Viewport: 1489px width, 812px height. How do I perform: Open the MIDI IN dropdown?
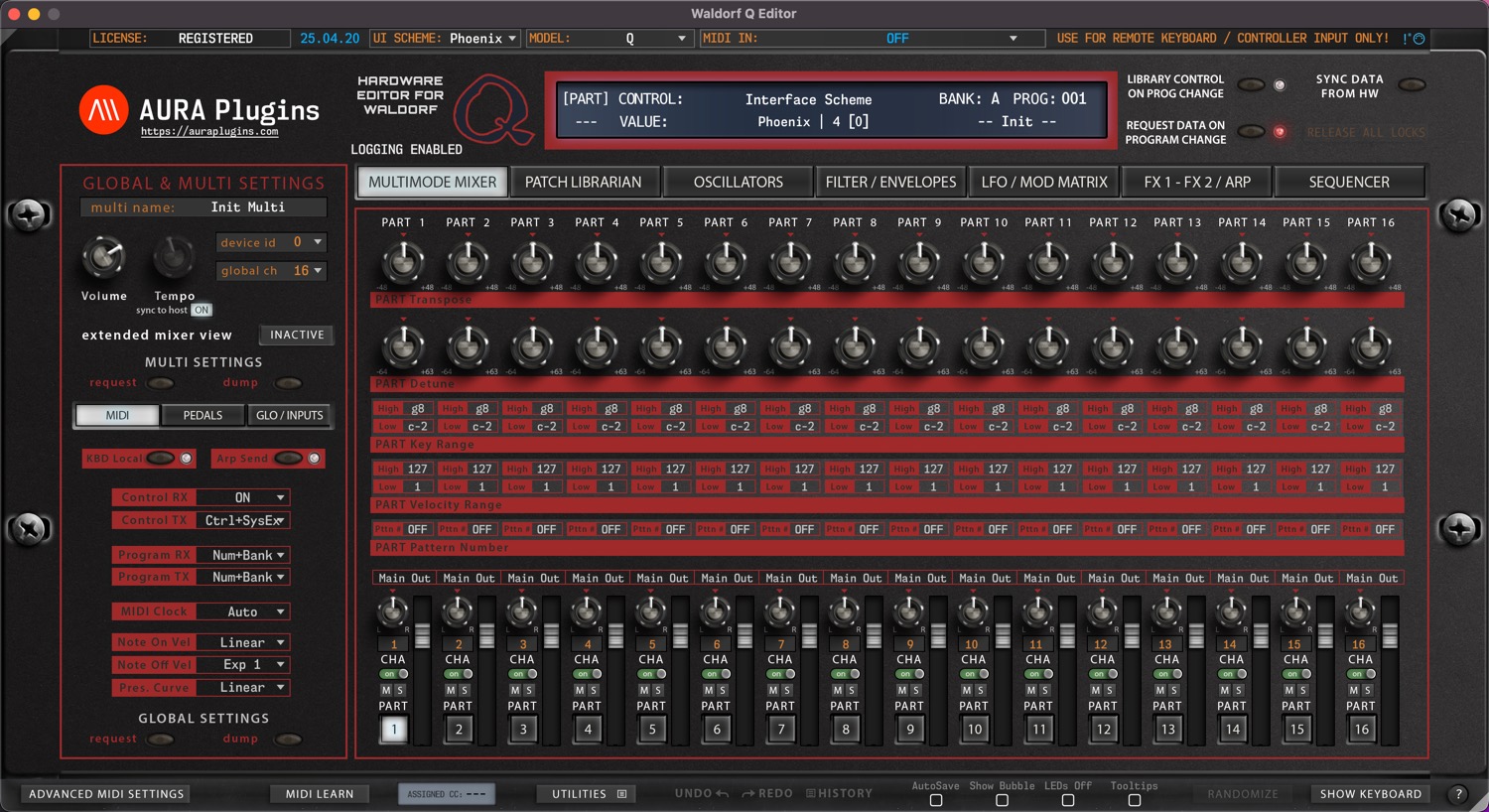(873, 39)
